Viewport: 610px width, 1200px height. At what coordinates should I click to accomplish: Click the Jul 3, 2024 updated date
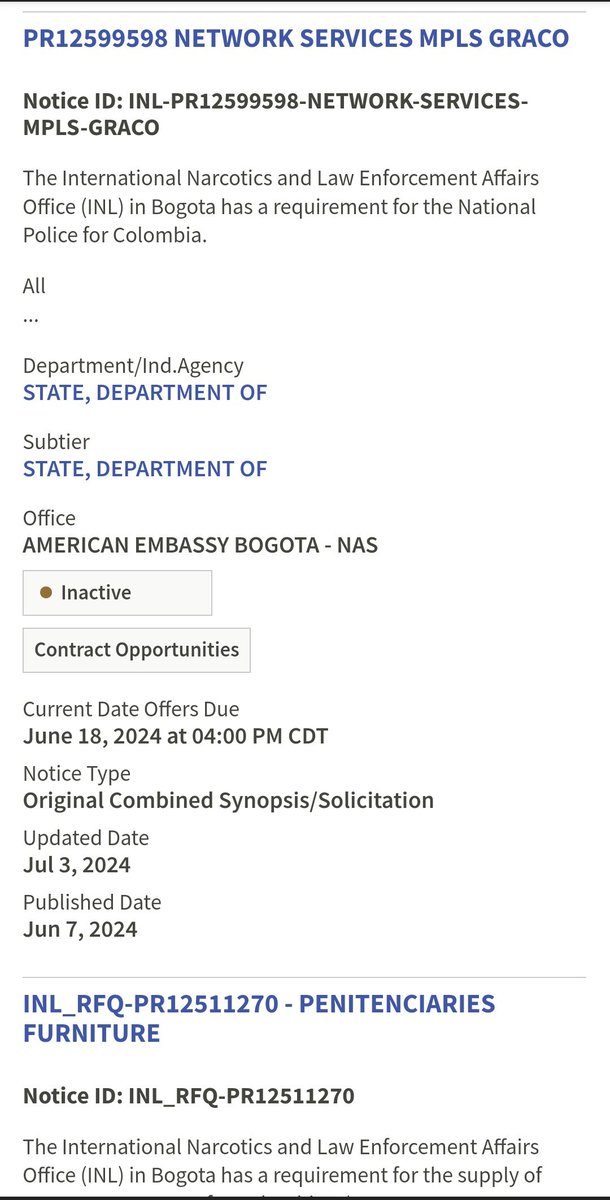(77, 864)
